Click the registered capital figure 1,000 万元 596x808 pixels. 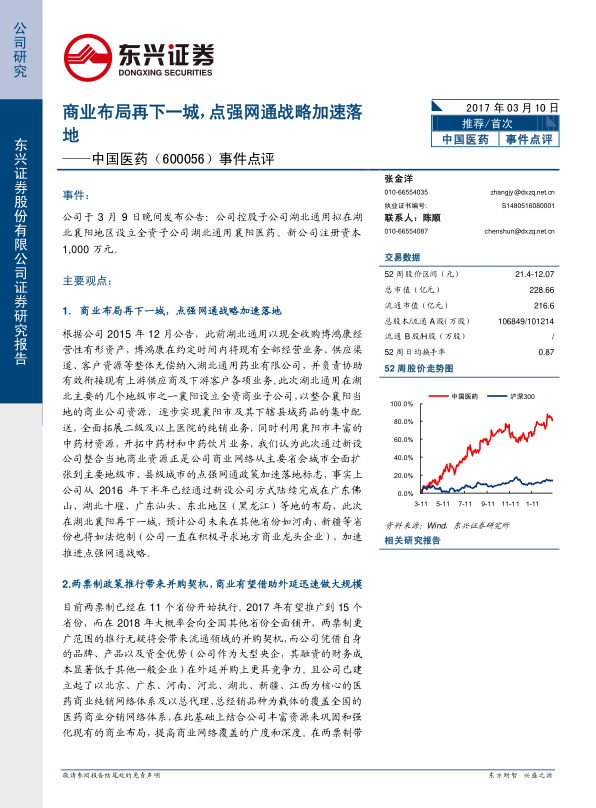pos(90,249)
